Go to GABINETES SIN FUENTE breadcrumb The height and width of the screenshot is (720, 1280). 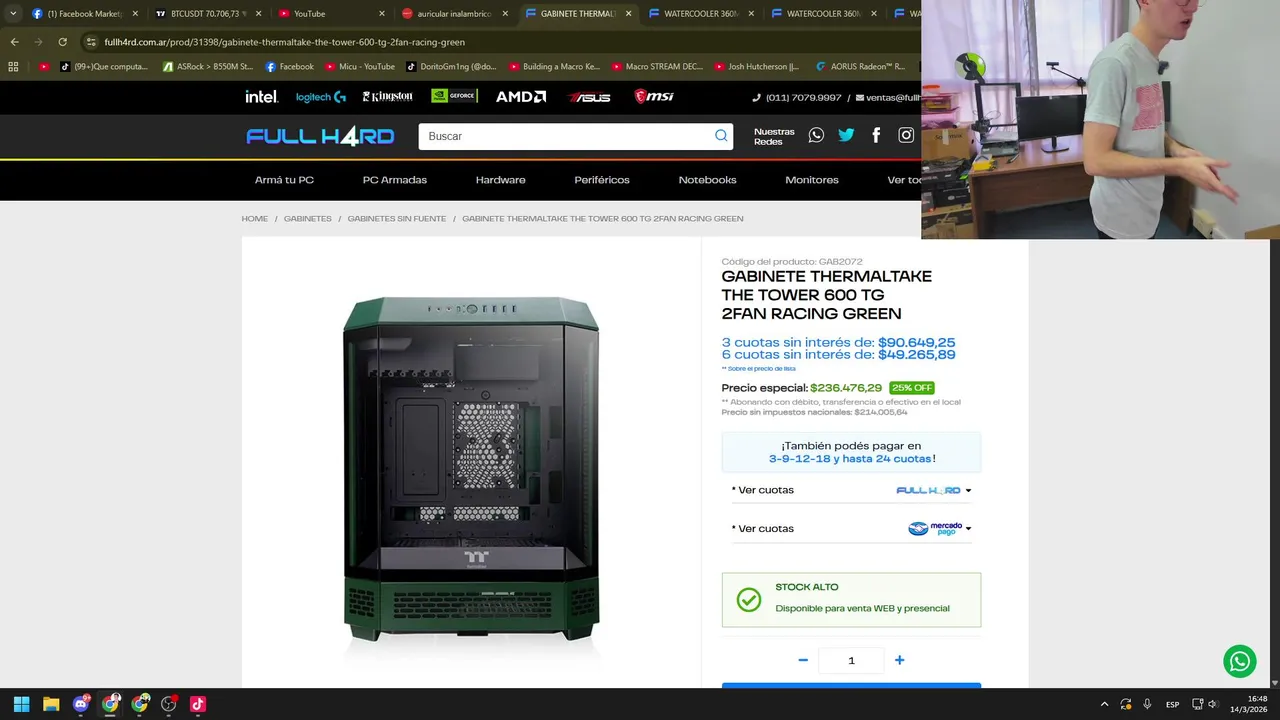pos(397,218)
